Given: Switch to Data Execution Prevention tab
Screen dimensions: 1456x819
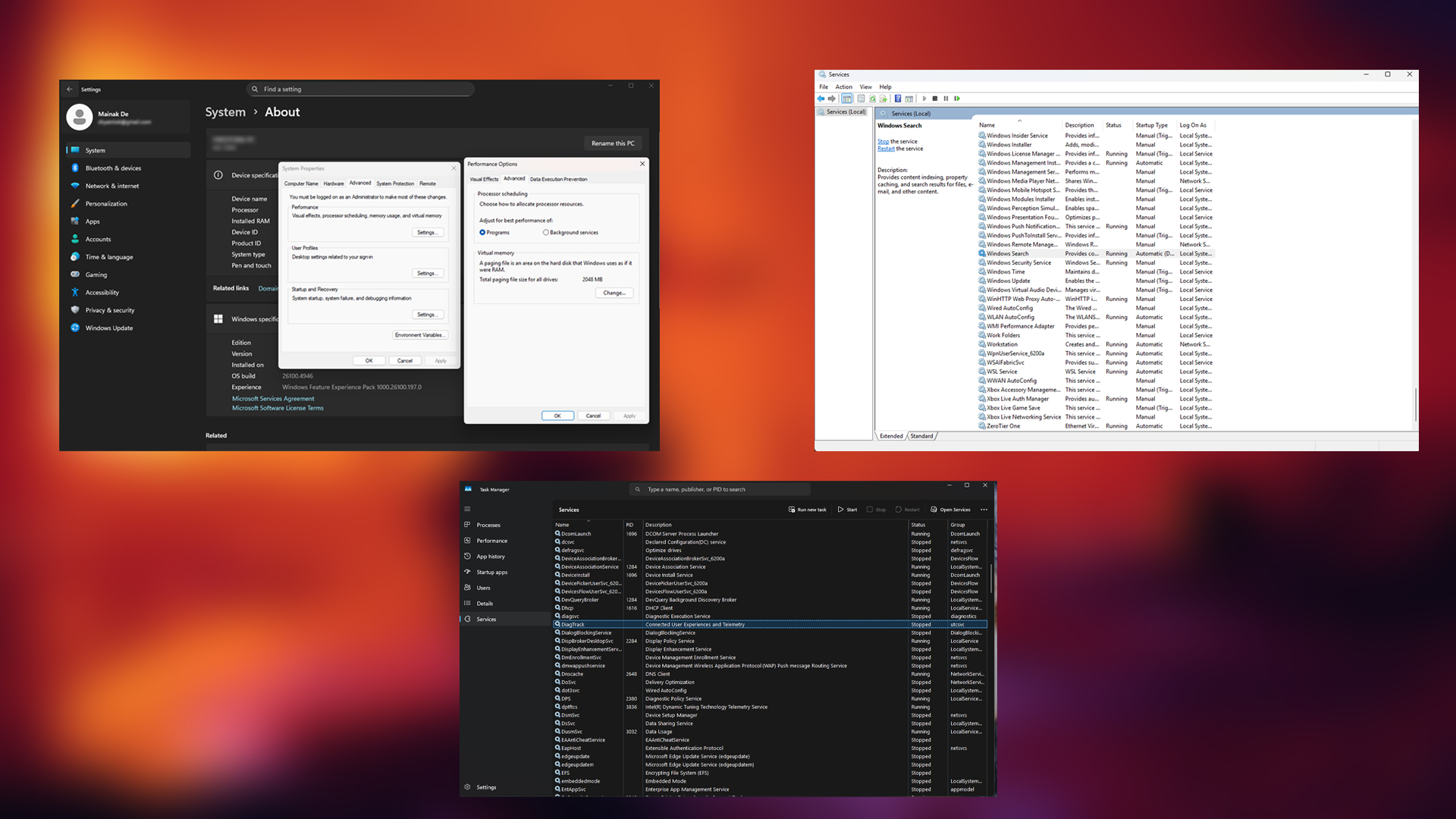Looking at the screenshot, I should (558, 180).
